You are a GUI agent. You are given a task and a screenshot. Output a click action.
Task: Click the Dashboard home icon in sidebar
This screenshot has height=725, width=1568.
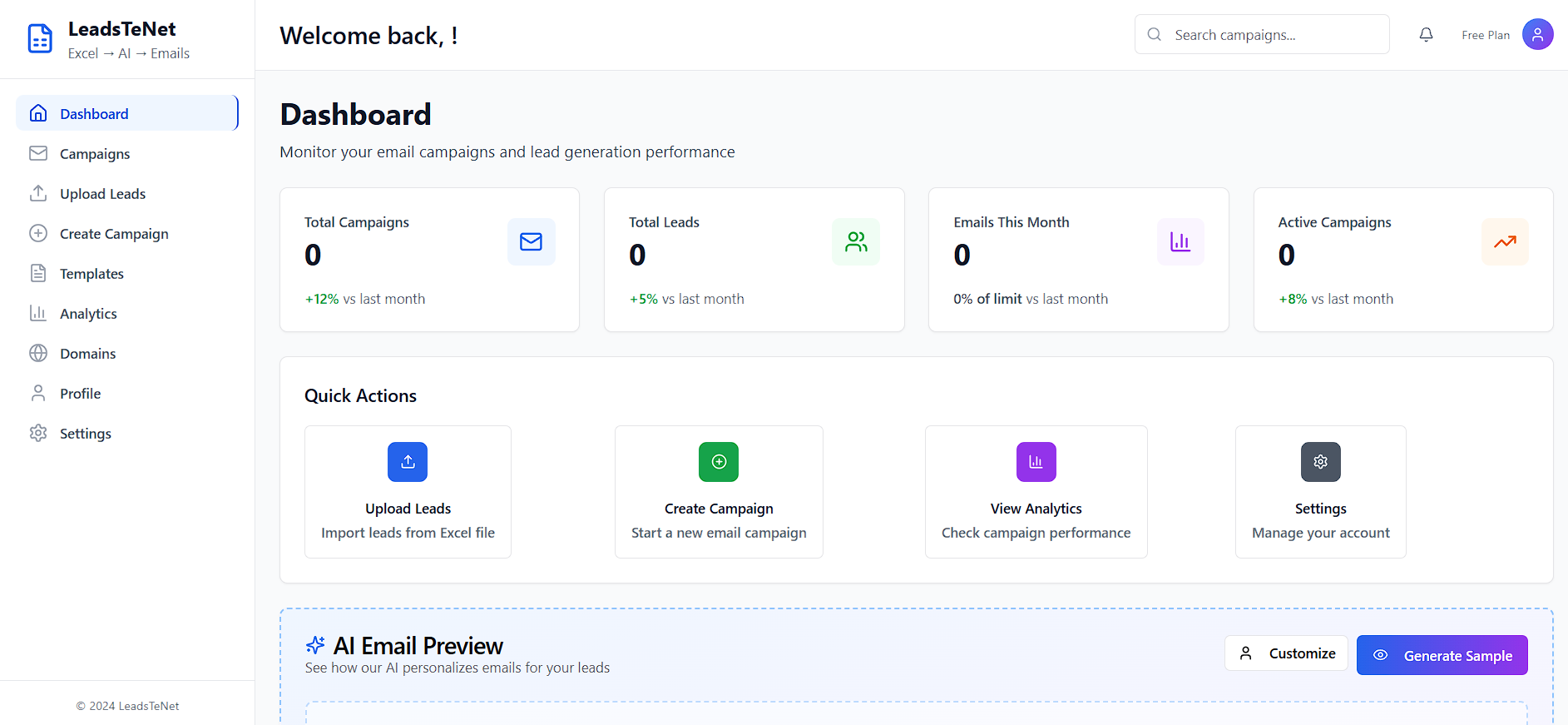pyautogui.click(x=38, y=113)
